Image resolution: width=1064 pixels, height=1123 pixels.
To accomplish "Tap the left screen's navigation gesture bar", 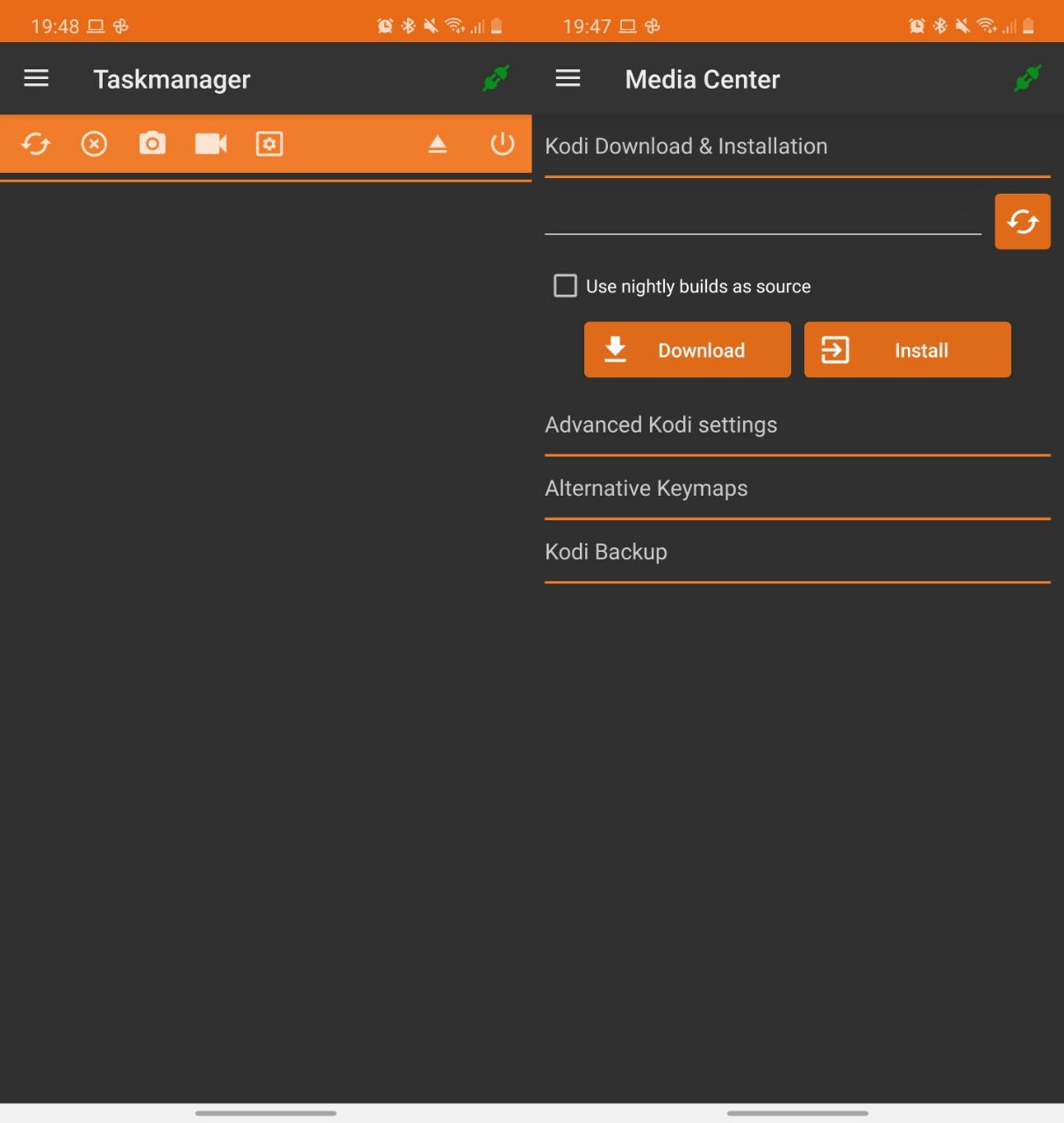I will (x=266, y=1113).
